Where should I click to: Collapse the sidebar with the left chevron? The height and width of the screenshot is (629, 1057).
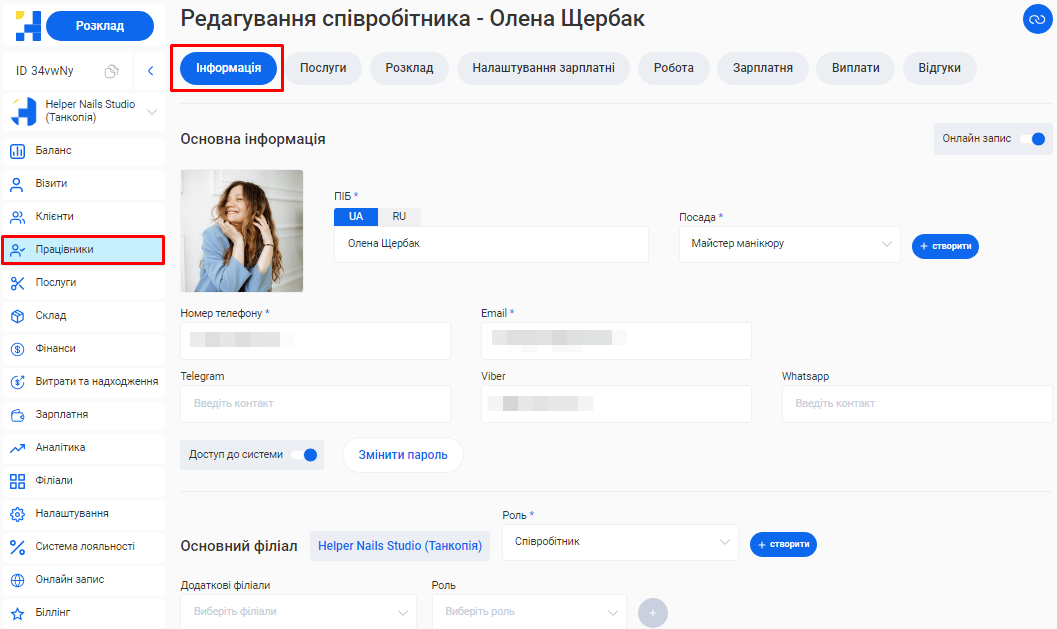tap(150, 71)
